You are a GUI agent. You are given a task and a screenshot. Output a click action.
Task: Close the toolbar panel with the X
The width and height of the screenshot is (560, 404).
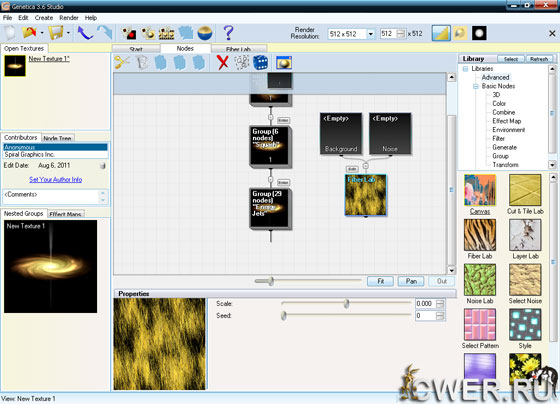[552, 33]
